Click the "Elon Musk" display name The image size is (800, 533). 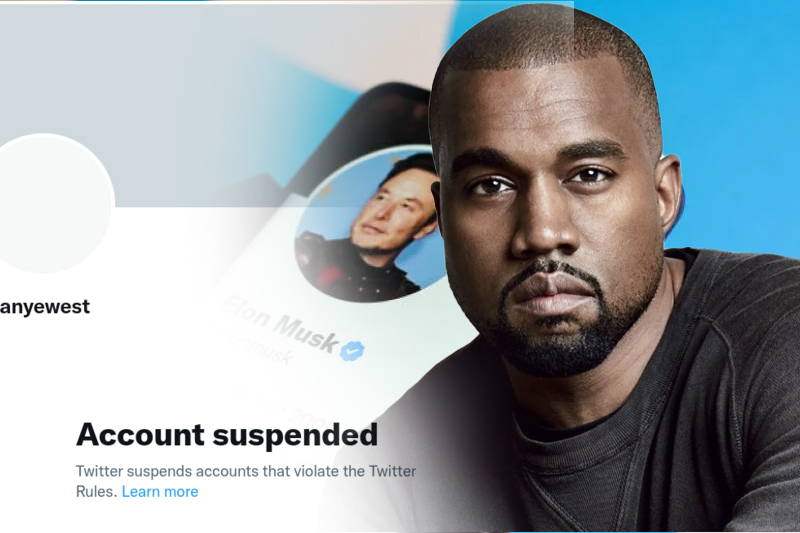coord(280,324)
